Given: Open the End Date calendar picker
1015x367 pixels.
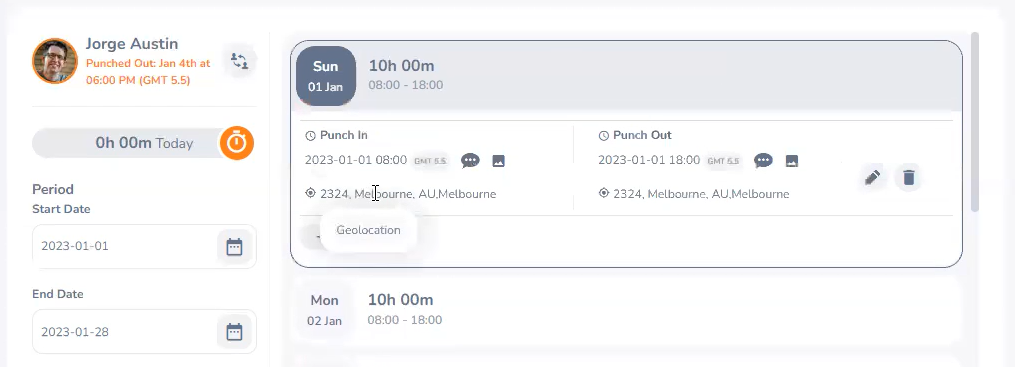Looking at the screenshot, I should (234, 332).
